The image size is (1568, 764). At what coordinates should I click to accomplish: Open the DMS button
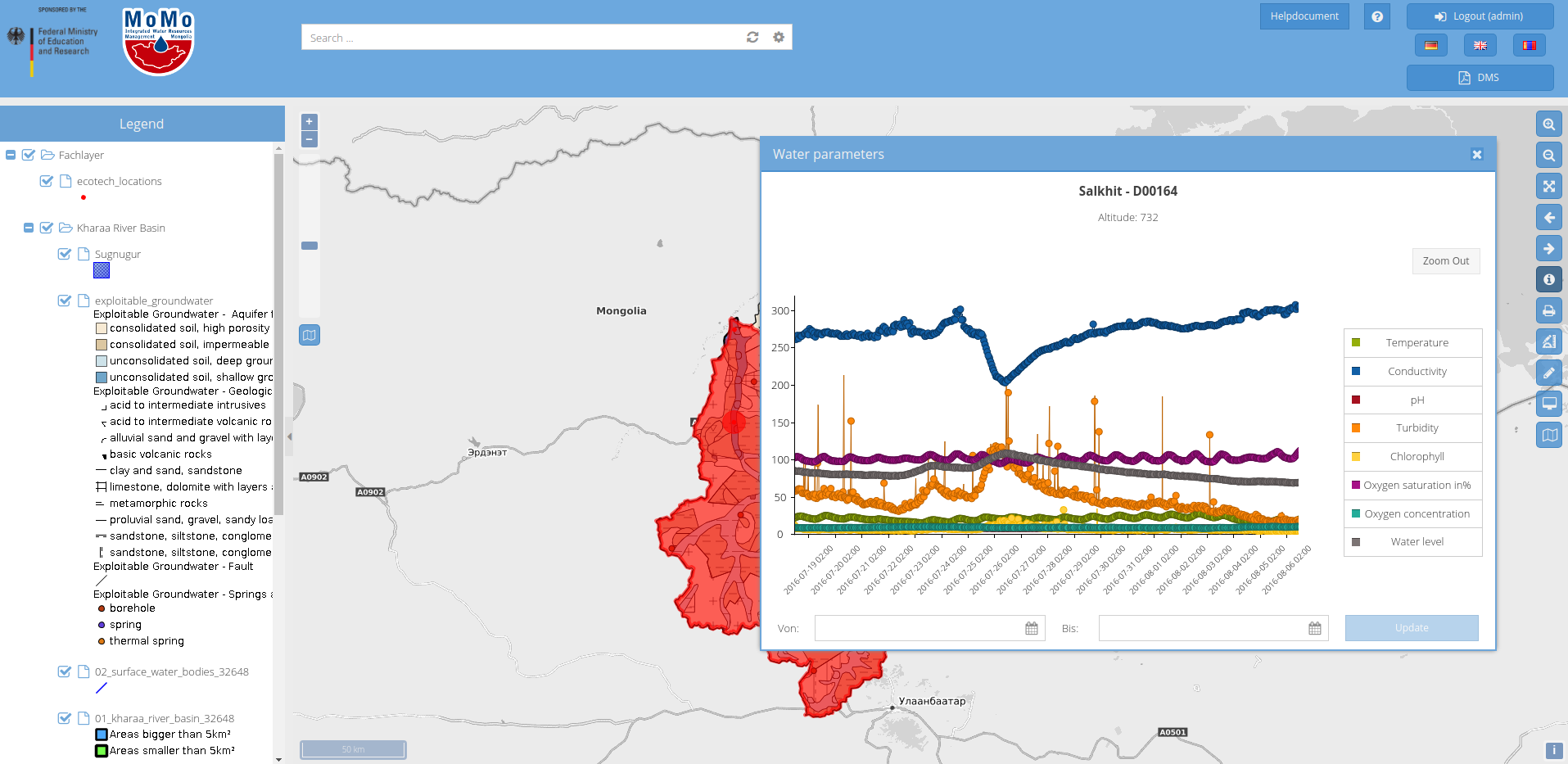pyautogui.click(x=1480, y=78)
